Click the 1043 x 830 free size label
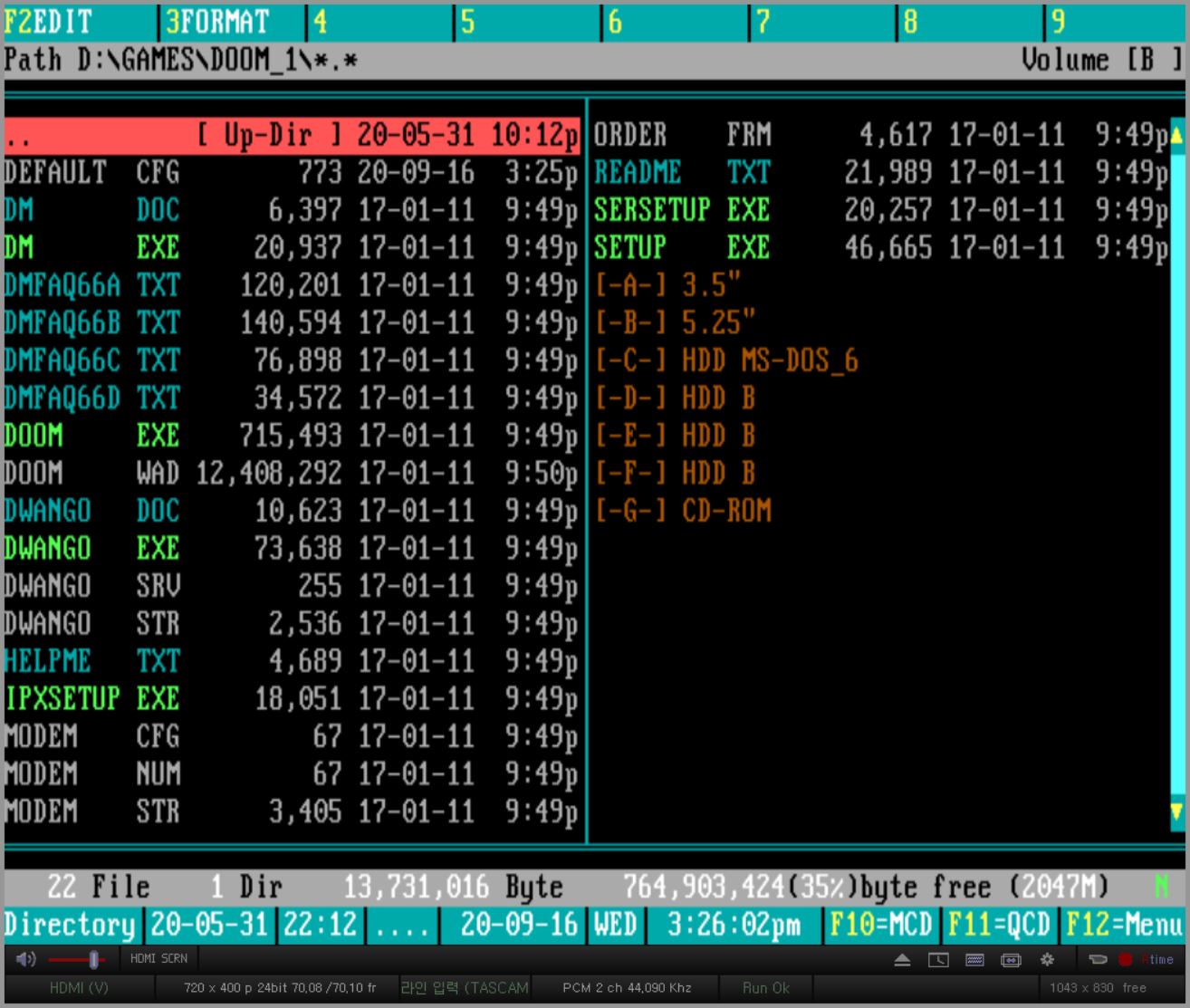This screenshot has height=1008, width=1190. [1098, 988]
